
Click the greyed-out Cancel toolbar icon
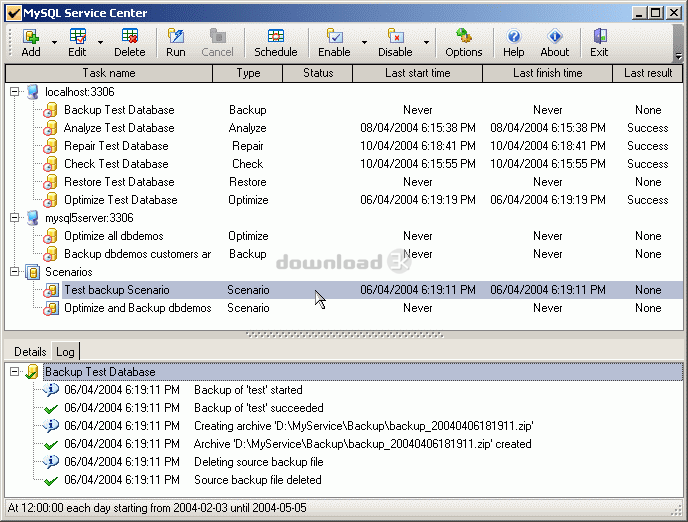click(217, 36)
